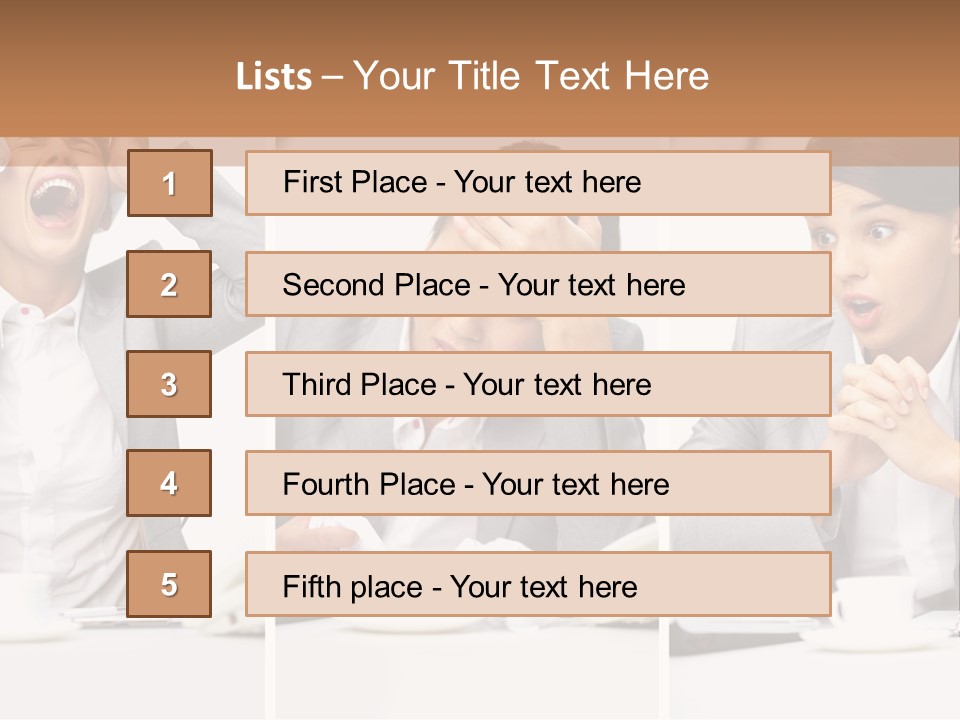Click the 'Third Place - Your text here' box
This screenshot has width=960, height=720.
[x=538, y=384]
